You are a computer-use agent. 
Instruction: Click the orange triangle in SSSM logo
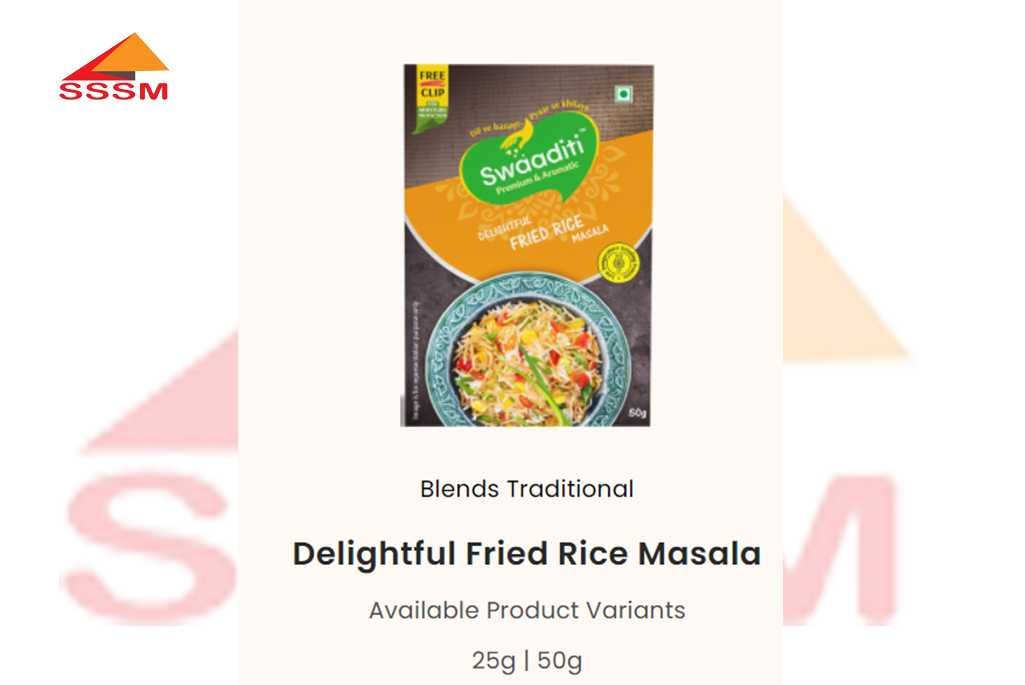tap(135, 54)
